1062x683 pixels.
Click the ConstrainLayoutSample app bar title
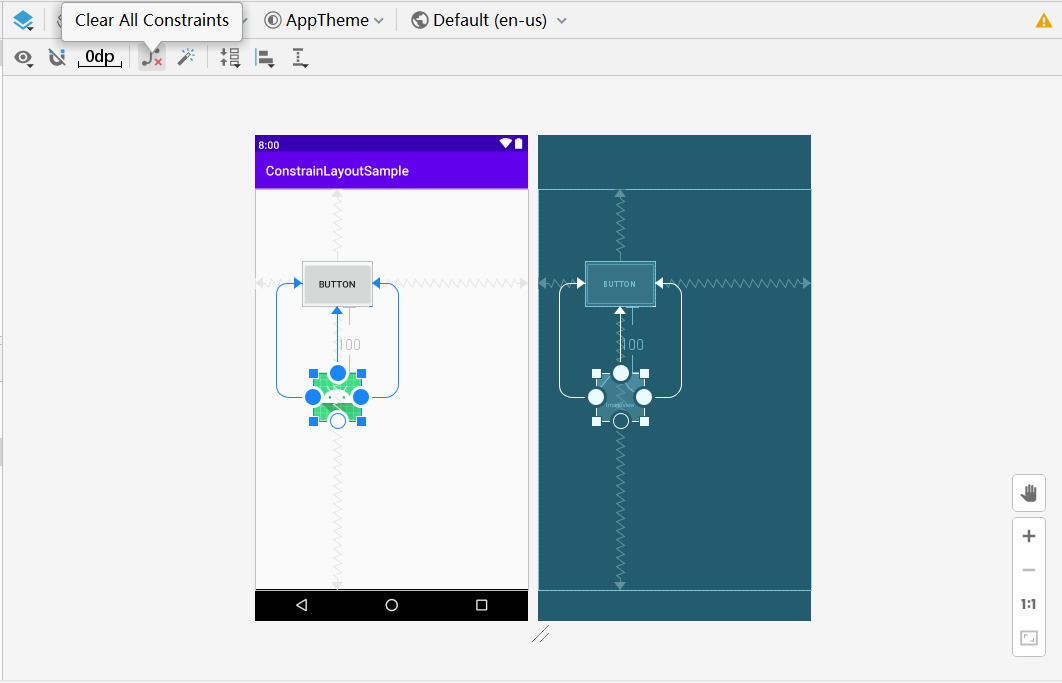[337, 171]
